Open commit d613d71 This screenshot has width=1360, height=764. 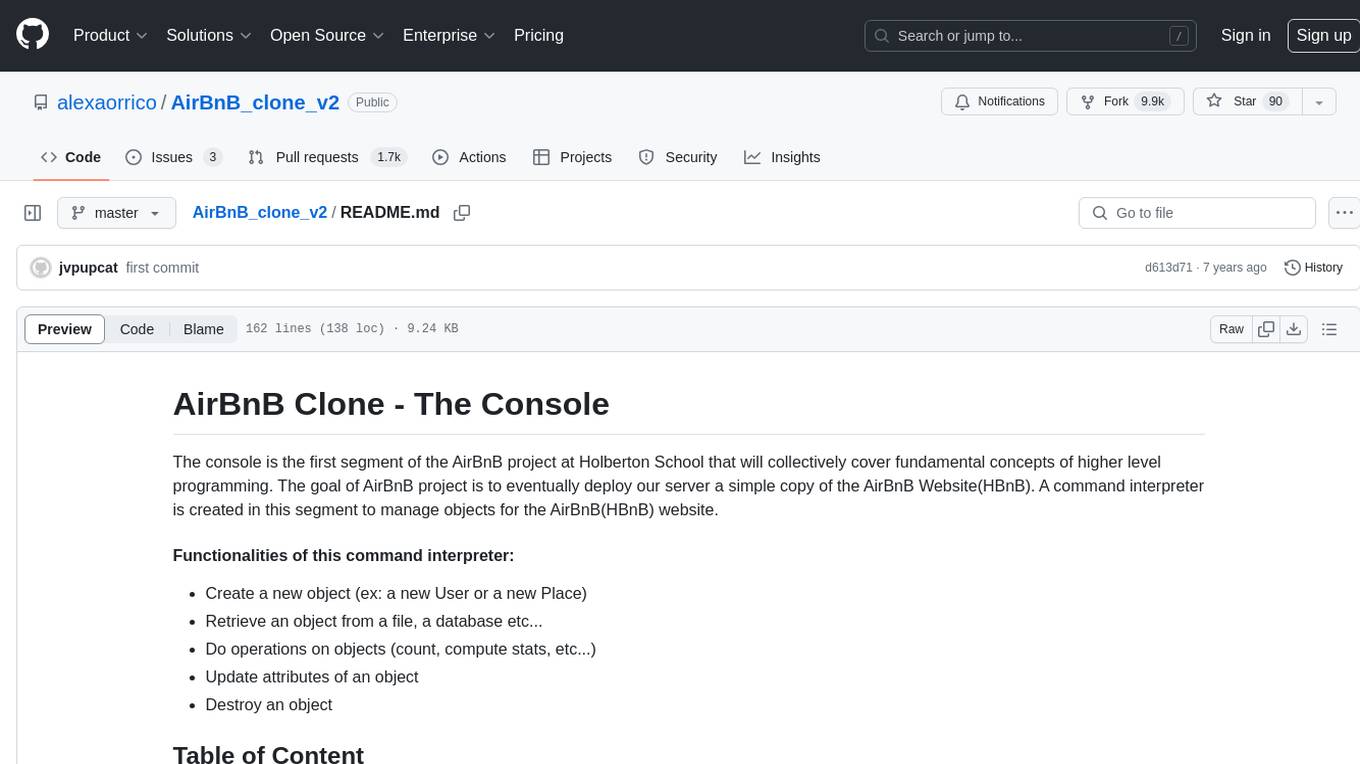click(1168, 268)
